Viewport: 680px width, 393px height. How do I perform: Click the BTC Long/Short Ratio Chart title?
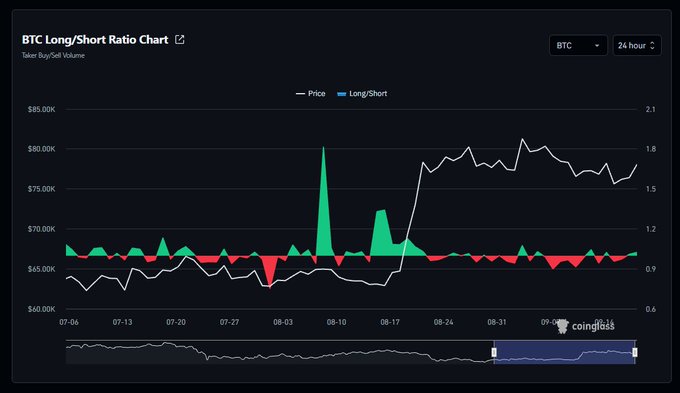click(95, 40)
